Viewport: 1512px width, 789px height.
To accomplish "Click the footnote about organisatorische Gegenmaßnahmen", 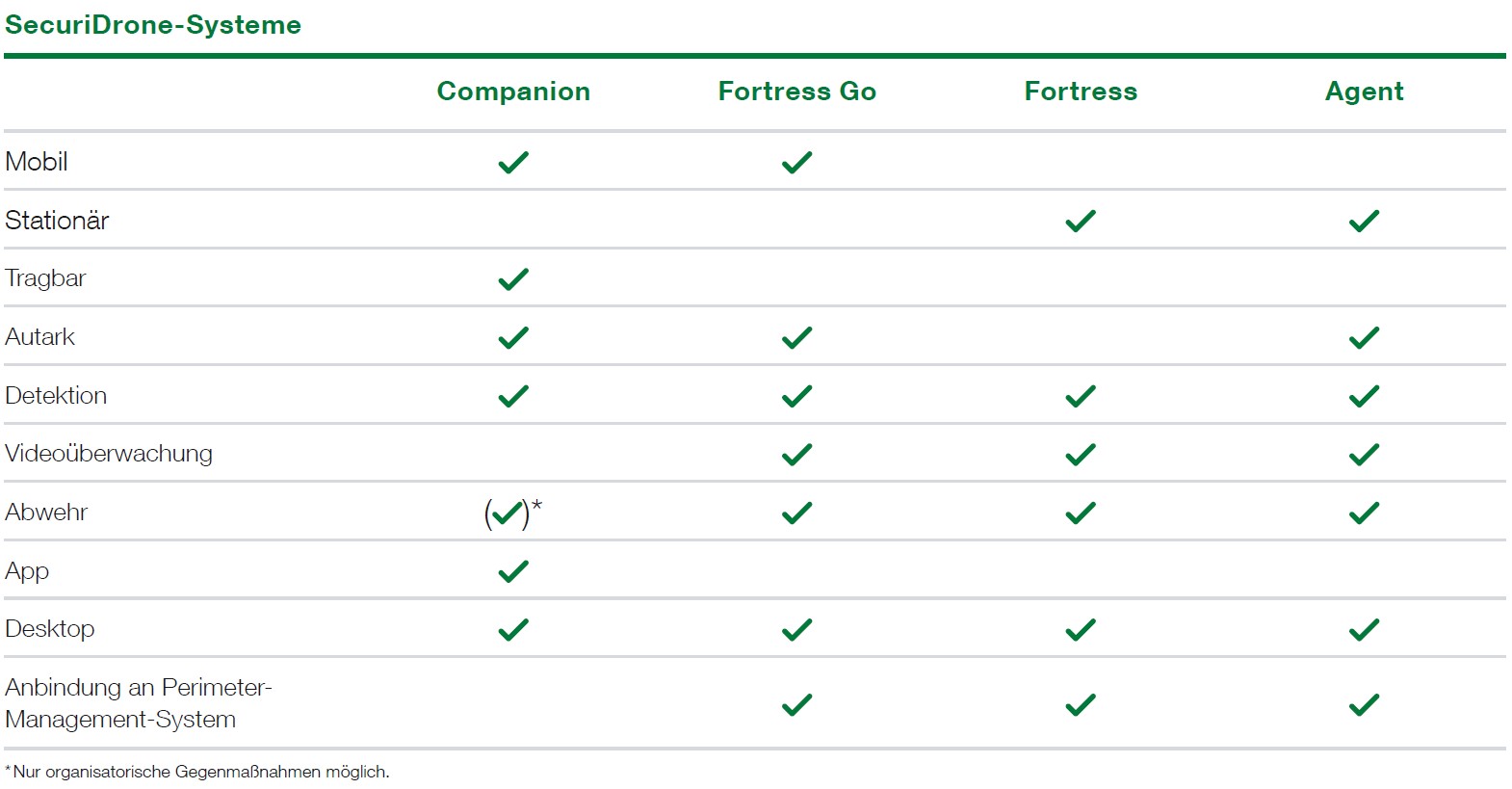I will point(197,772).
